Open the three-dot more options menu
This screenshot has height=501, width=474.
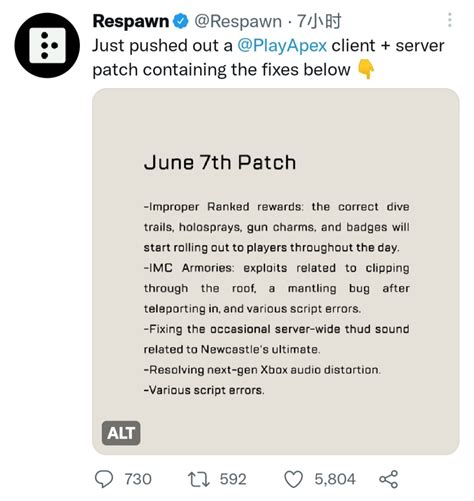pyautogui.click(x=450, y=20)
